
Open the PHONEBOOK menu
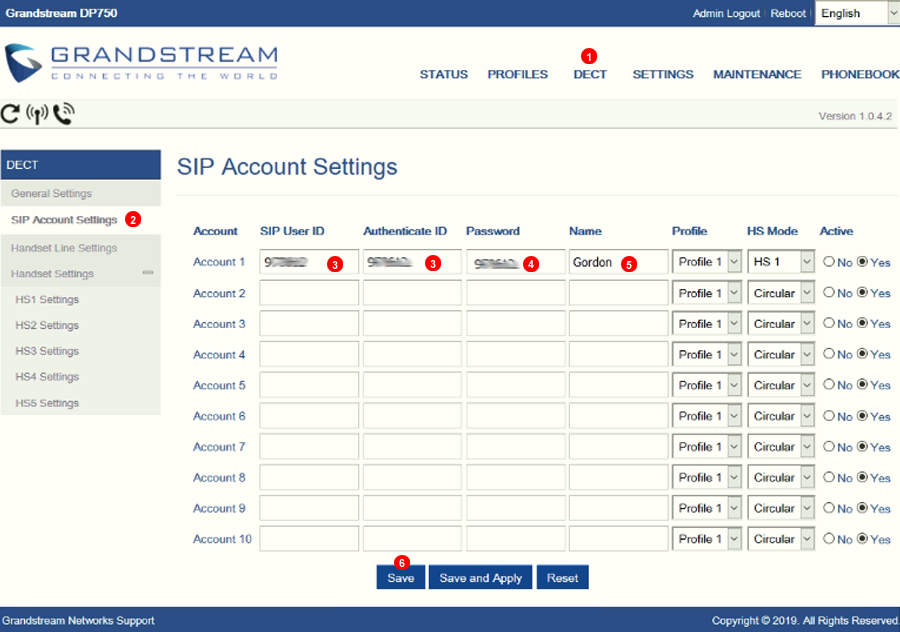[x=860, y=74]
